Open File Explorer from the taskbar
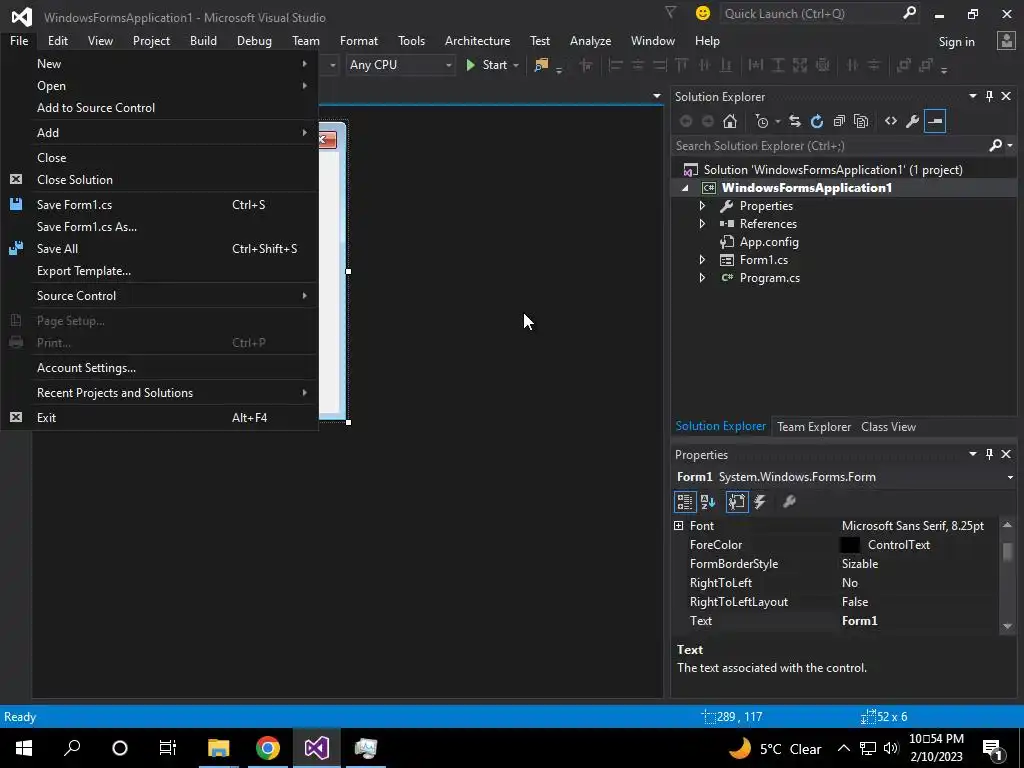The width and height of the screenshot is (1024, 768). point(219,748)
